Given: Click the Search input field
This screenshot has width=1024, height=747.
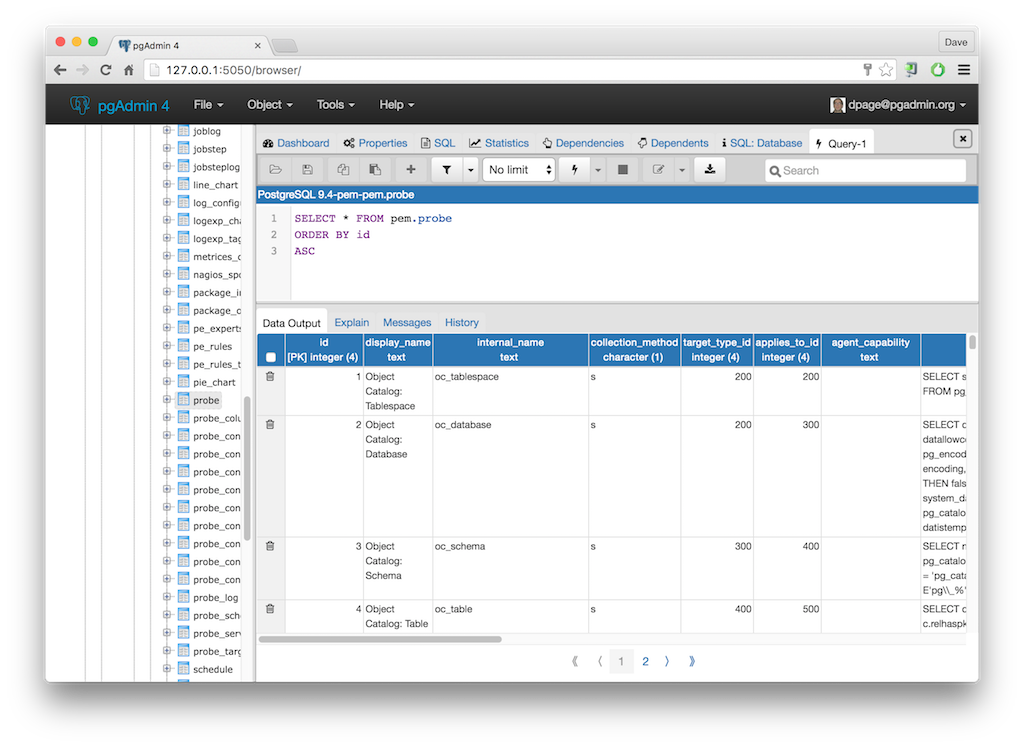Looking at the screenshot, I should pyautogui.click(x=865, y=170).
